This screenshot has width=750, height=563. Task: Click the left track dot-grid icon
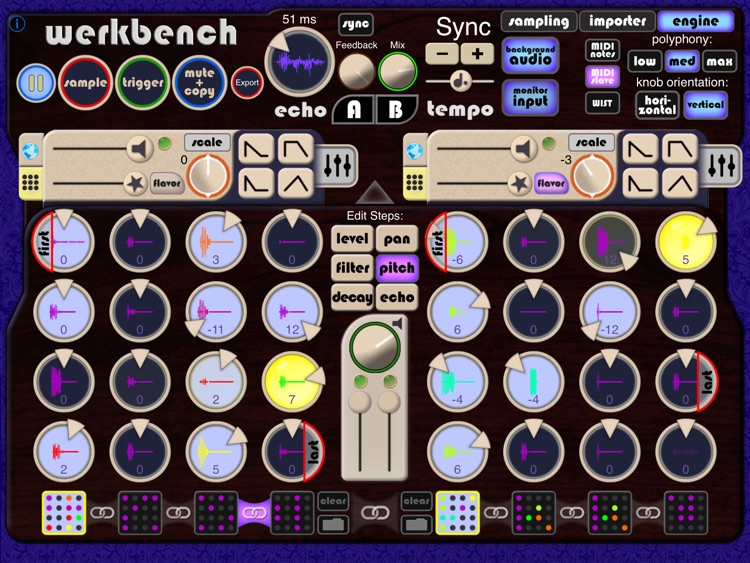coord(30,183)
